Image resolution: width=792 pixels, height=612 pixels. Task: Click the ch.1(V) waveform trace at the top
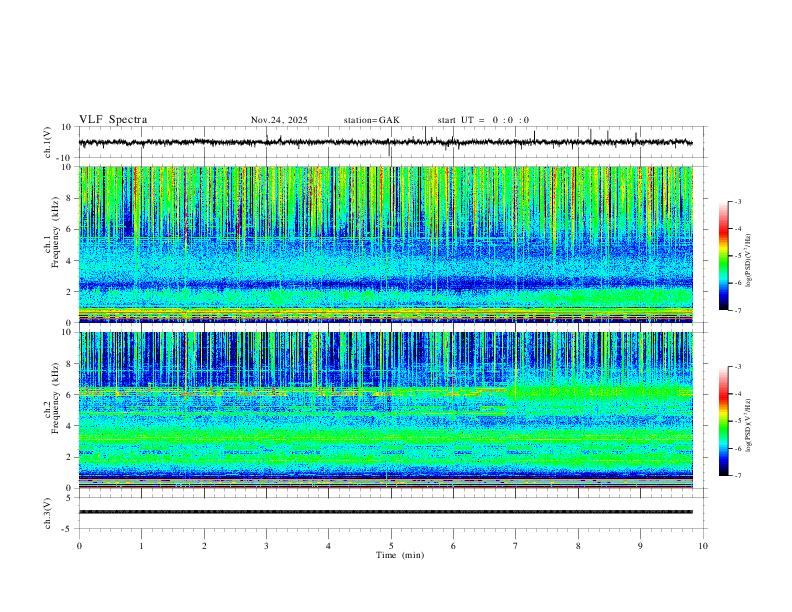tap(385, 143)
